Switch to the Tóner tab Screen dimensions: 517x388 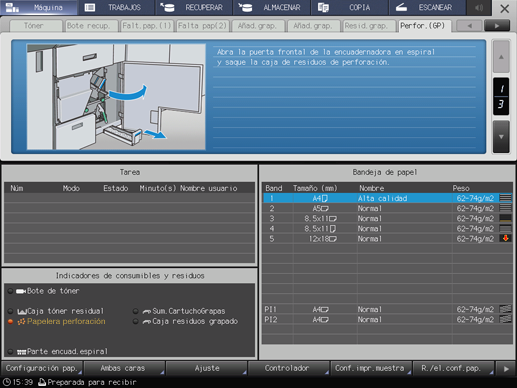pos(34,26)
